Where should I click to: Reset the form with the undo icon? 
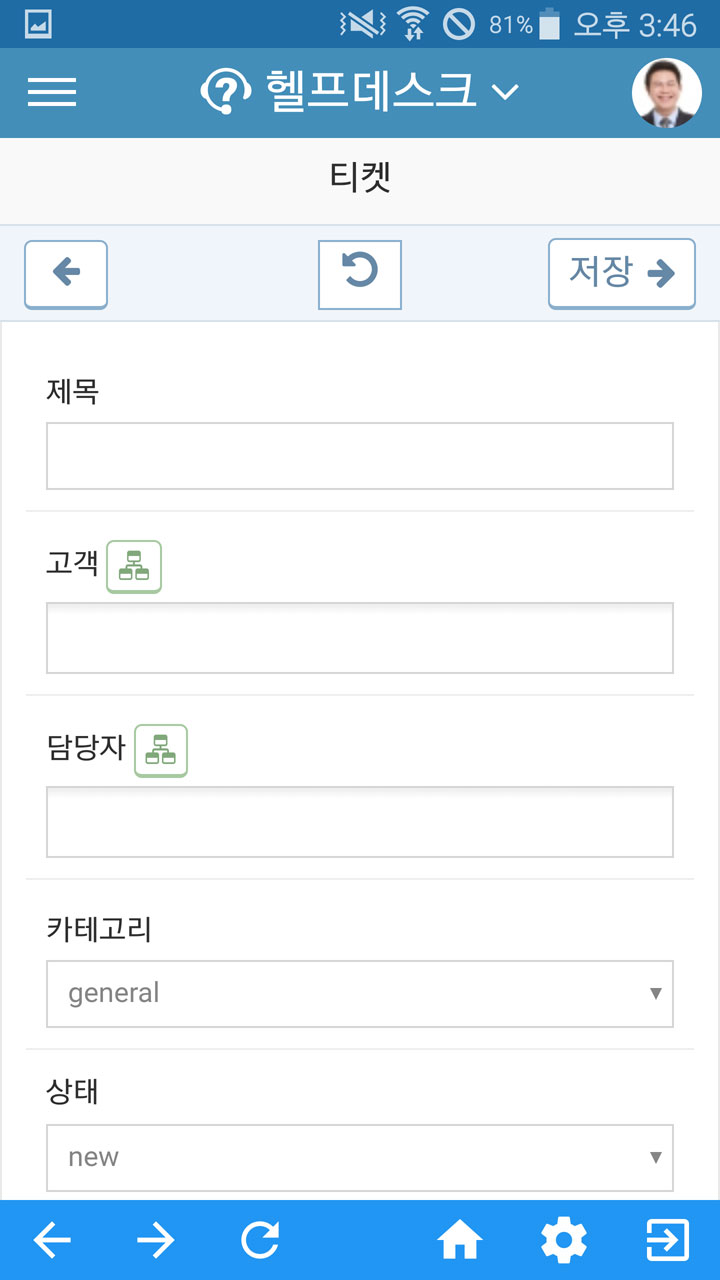360,274
